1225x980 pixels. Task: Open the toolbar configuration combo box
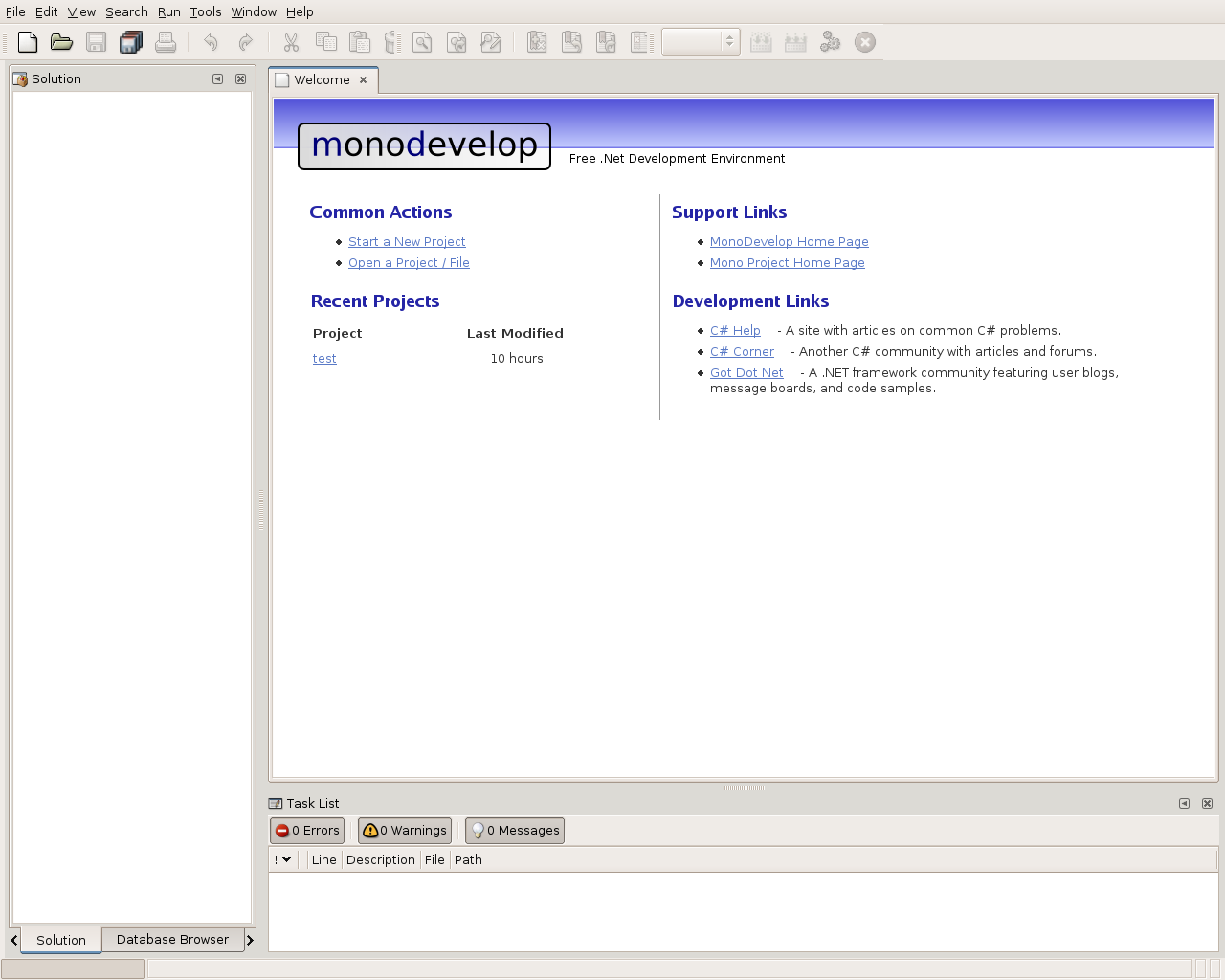(x=701, y=42)
